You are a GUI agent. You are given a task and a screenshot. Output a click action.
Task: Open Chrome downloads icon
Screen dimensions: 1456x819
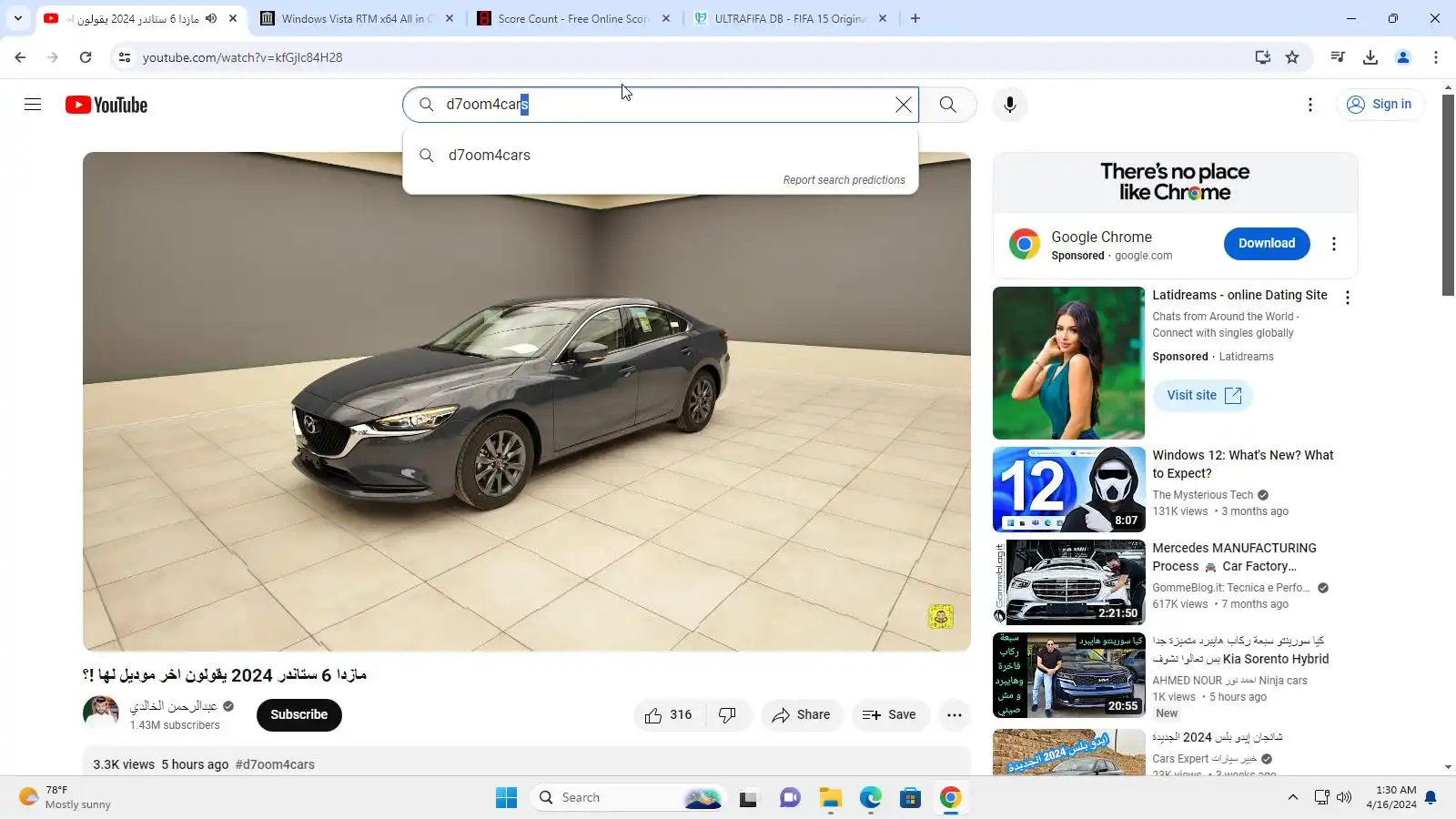pos(1370,57)
